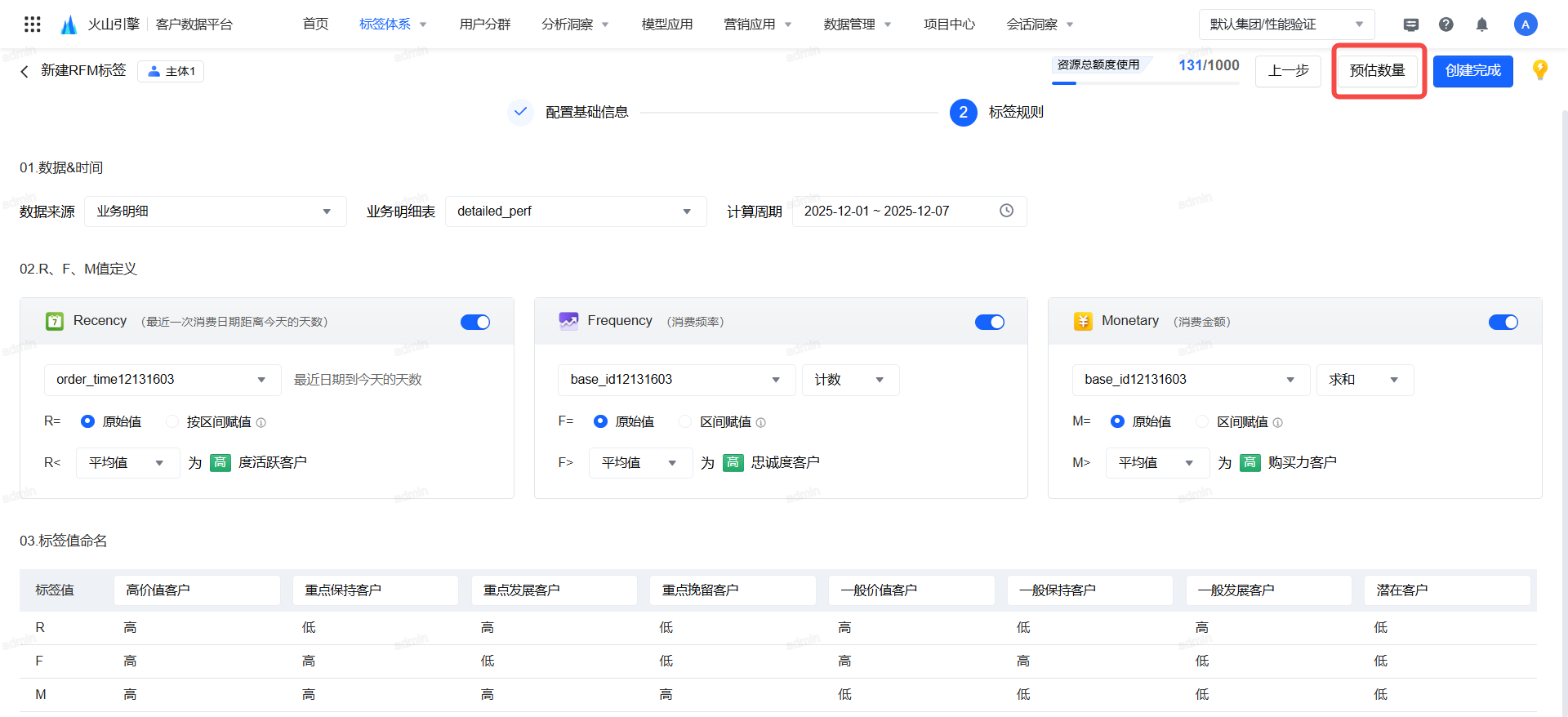1568x717 pixels.
Task: Select 区间赋值 radio under Monetary
Action: click(1202, 421)
